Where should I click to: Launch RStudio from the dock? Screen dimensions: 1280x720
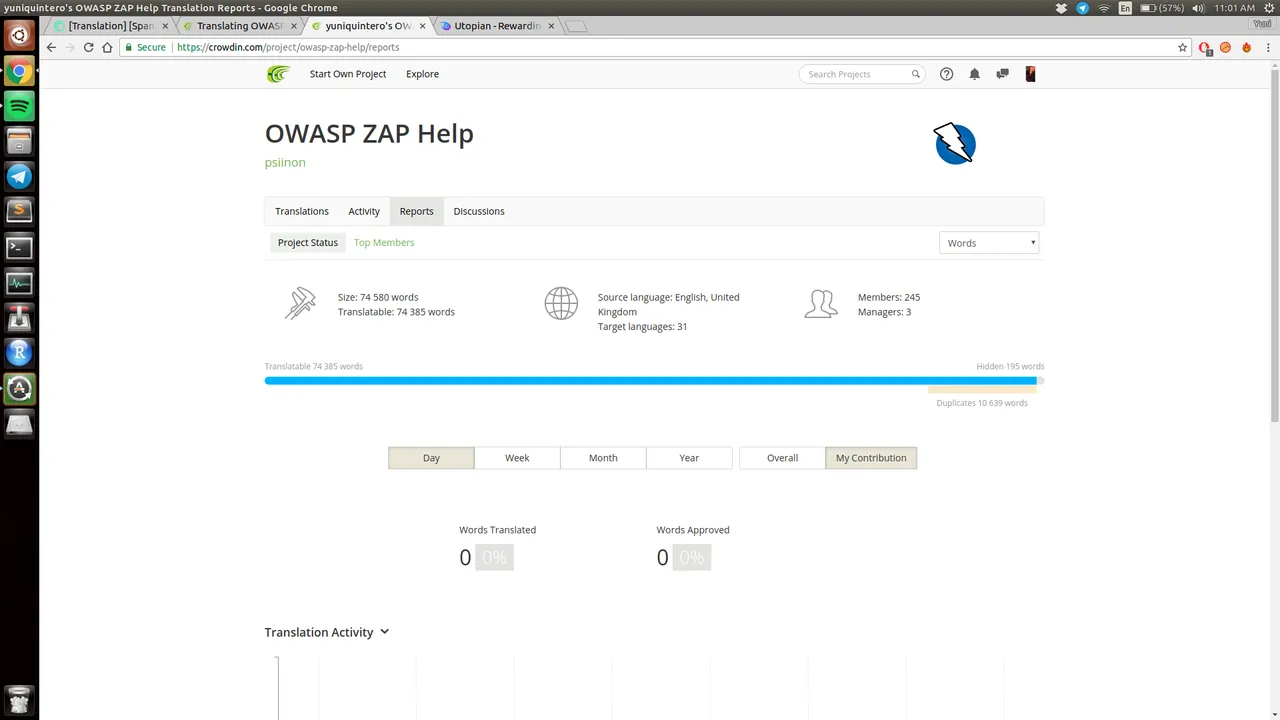coord(19,353)
